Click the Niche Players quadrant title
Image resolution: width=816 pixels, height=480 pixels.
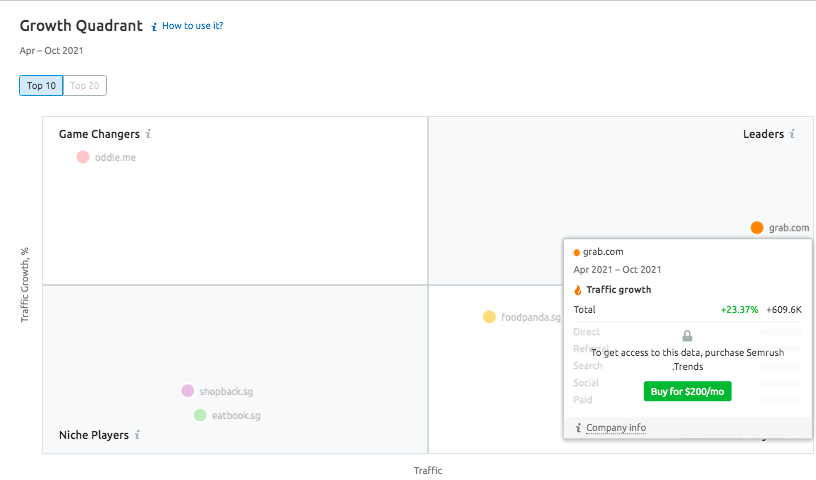pos(94,435)
